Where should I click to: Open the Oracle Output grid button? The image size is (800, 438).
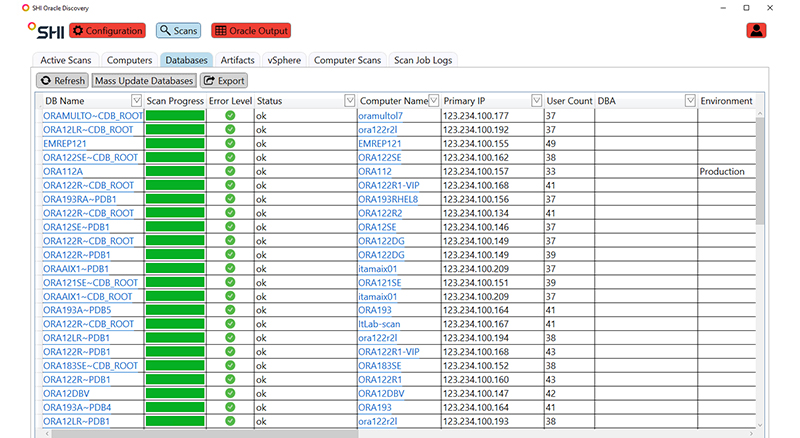pos(250,31)
